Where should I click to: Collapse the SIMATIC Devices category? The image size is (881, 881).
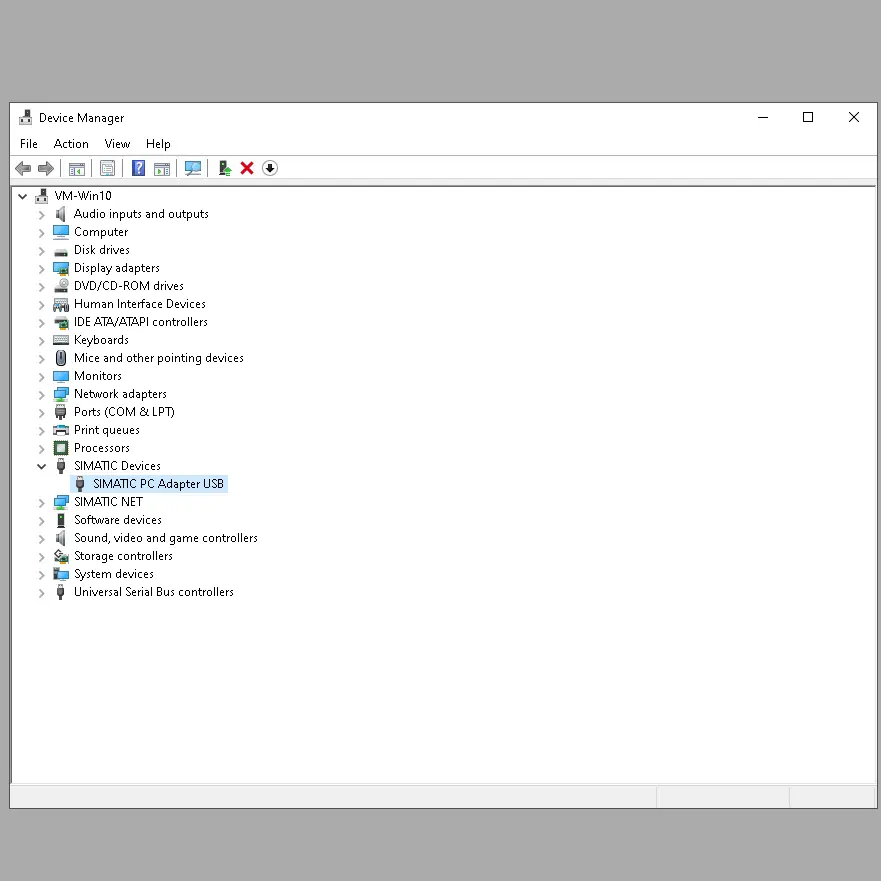[x=41, y=466]
